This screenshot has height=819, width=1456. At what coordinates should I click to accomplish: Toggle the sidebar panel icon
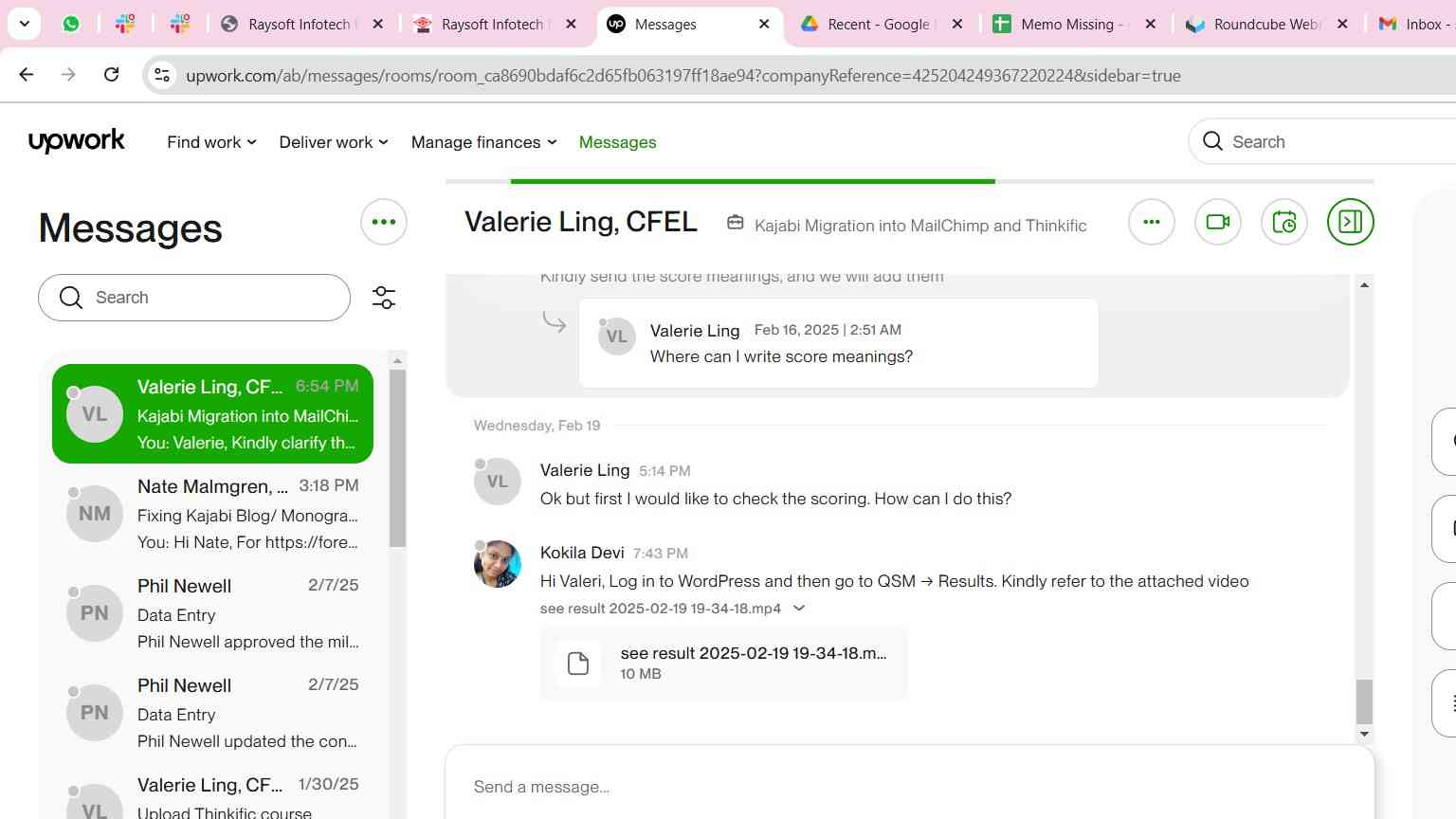[1351, 222]
